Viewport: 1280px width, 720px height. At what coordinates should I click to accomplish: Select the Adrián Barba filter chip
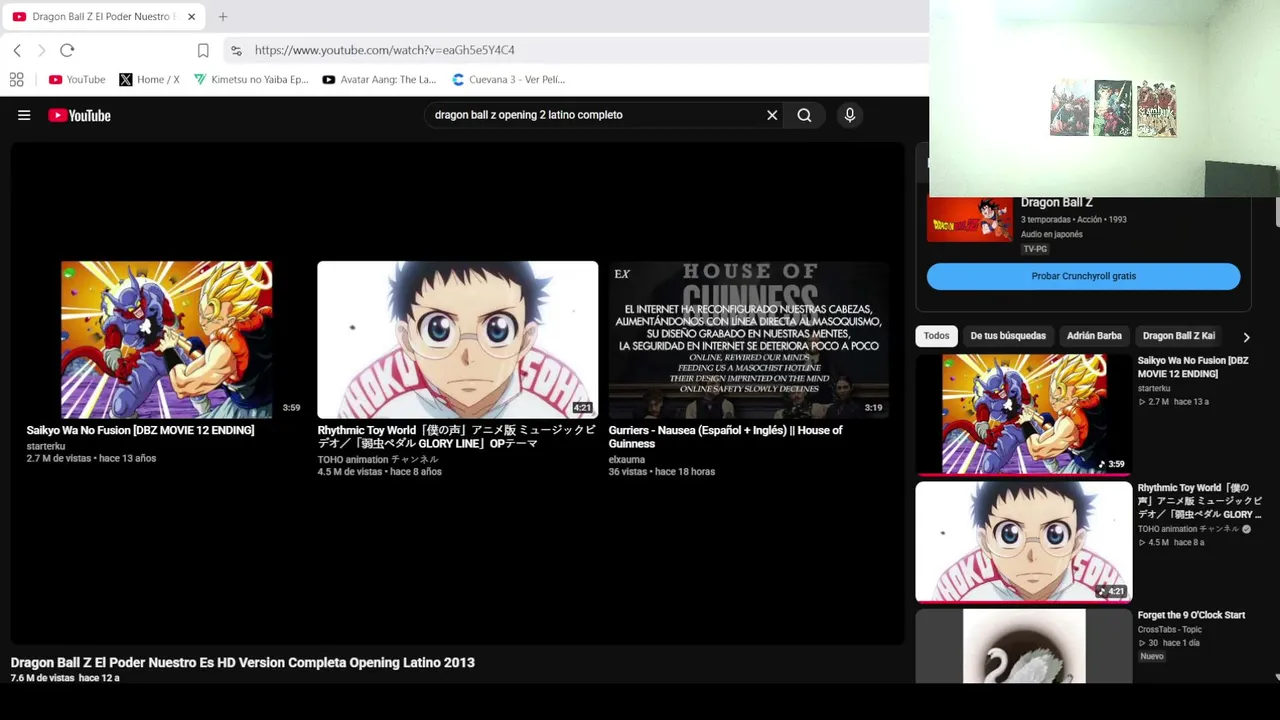point(1094,336)
